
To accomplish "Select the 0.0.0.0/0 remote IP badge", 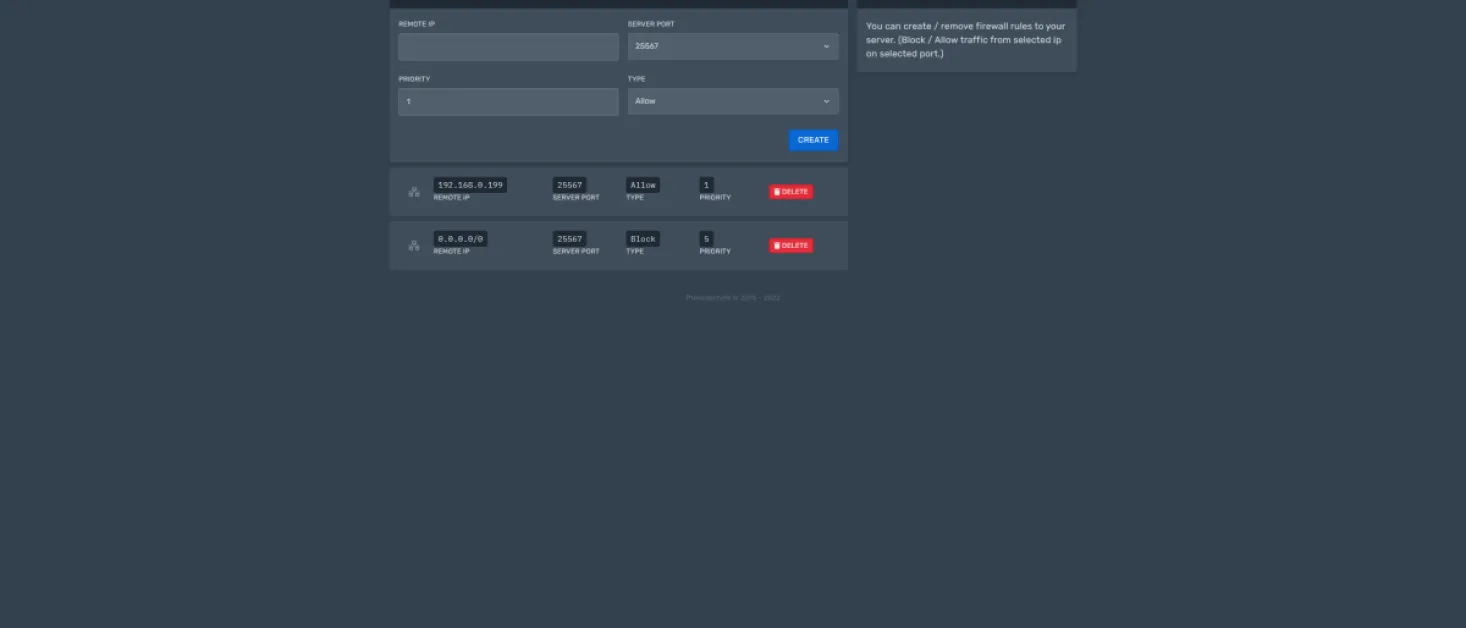I will [x=460, y=239].
